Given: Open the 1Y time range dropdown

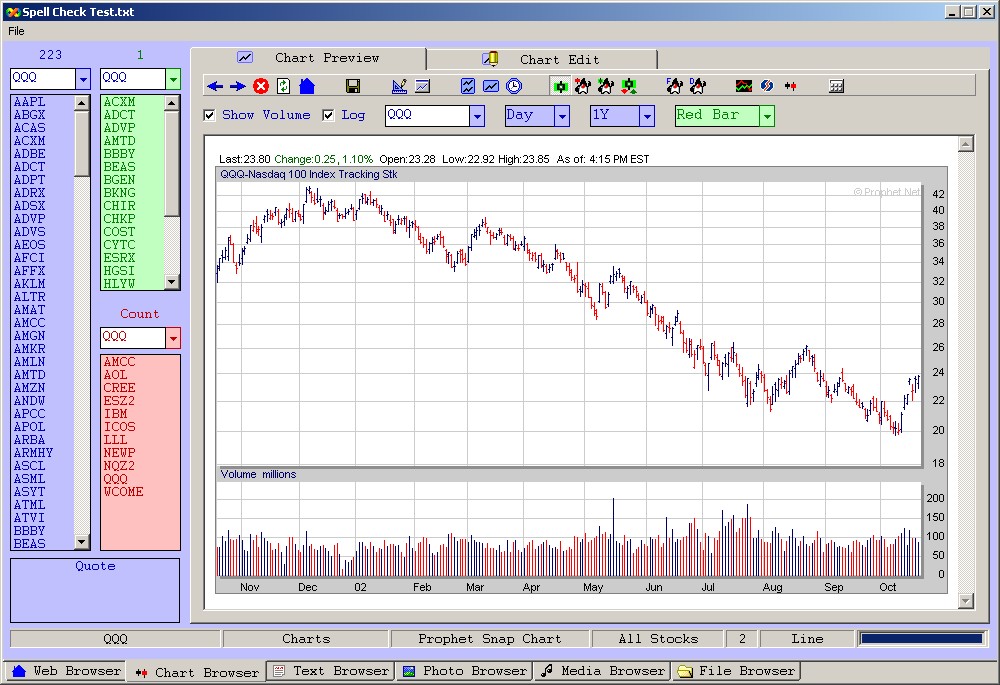Looking at the screenshot, I should coord(647,116).
